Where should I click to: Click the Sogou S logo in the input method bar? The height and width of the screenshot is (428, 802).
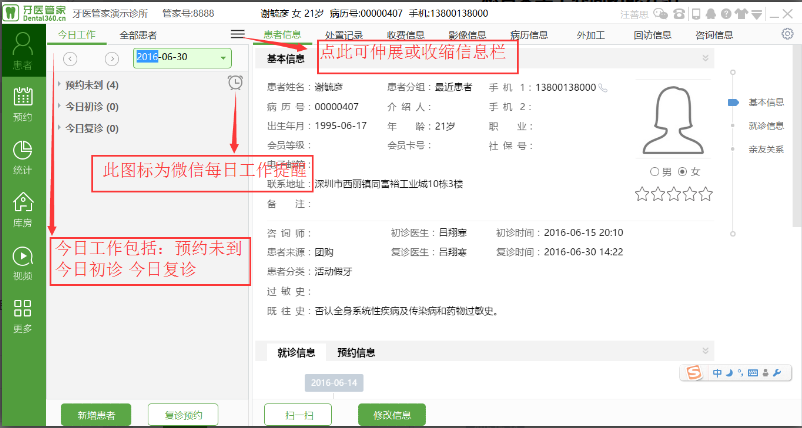(694, 373)
